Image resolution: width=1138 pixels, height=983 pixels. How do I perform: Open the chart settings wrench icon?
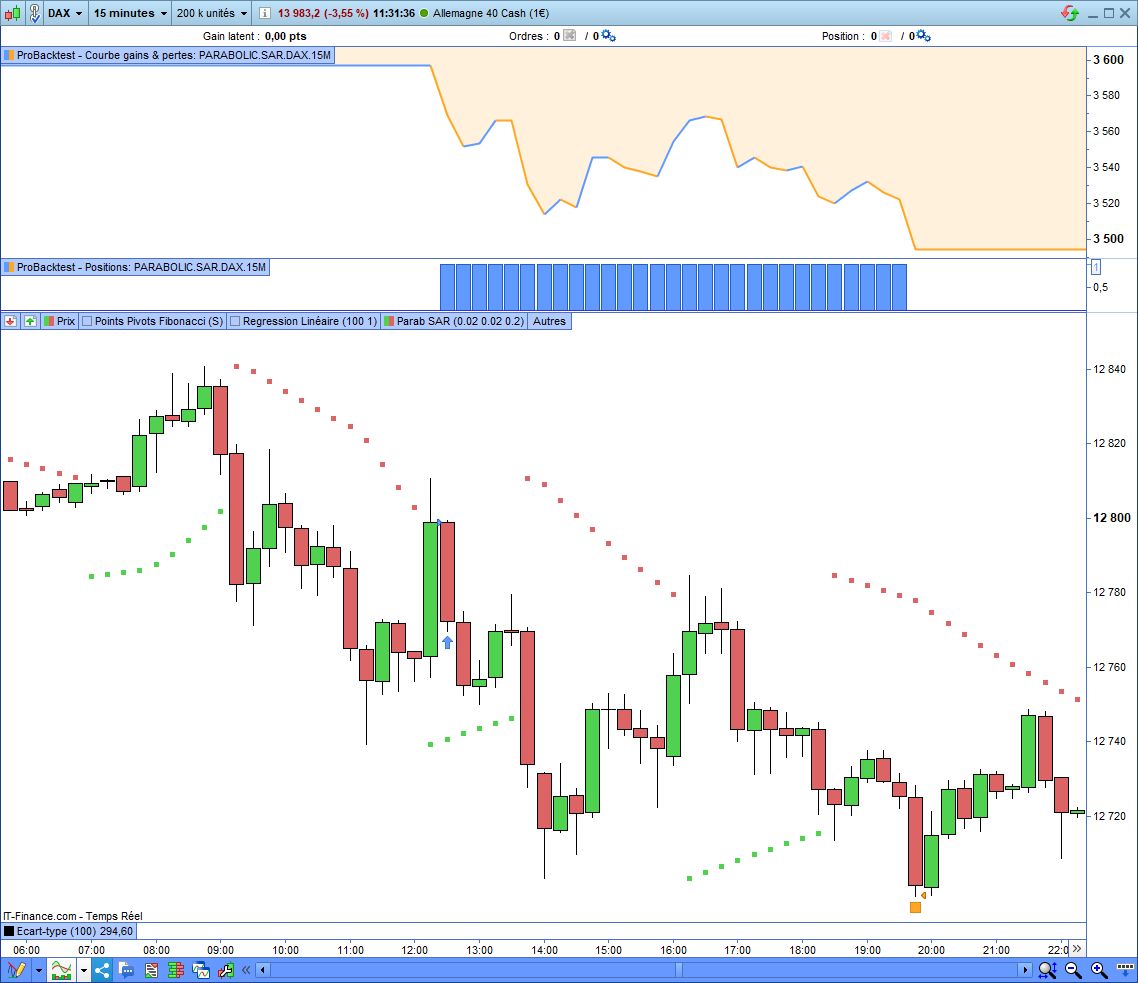tap(226, 970)
